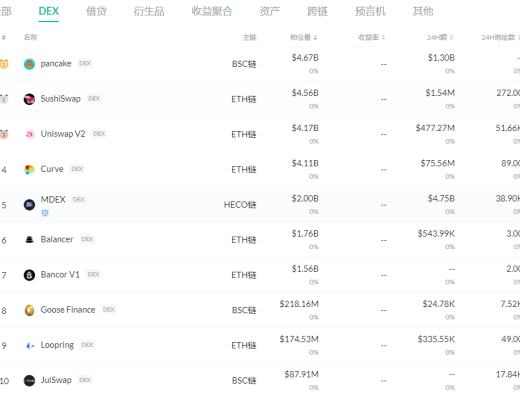
Task: Open the Loopring project link
Action: click(57, 345)
